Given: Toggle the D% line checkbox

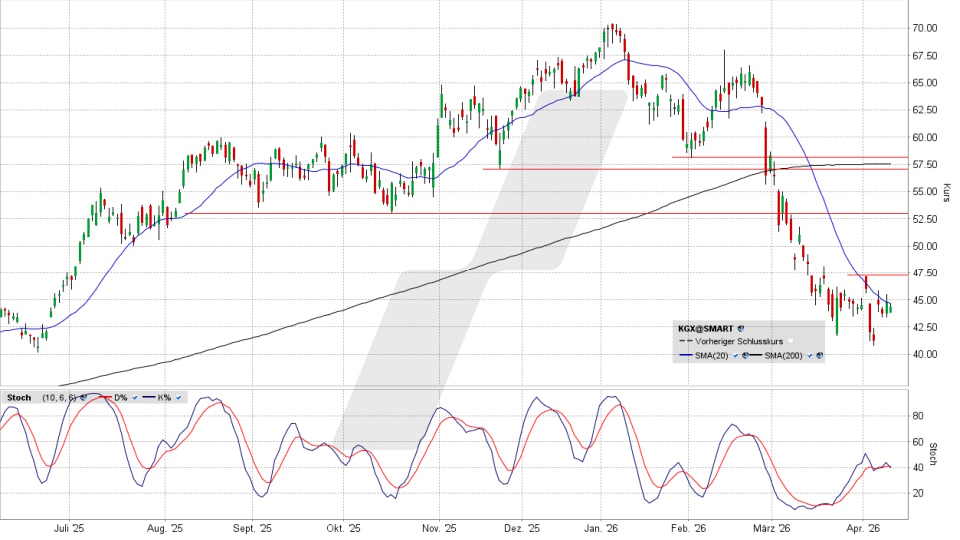Looking at the screenshot, I should click(135, 398).
